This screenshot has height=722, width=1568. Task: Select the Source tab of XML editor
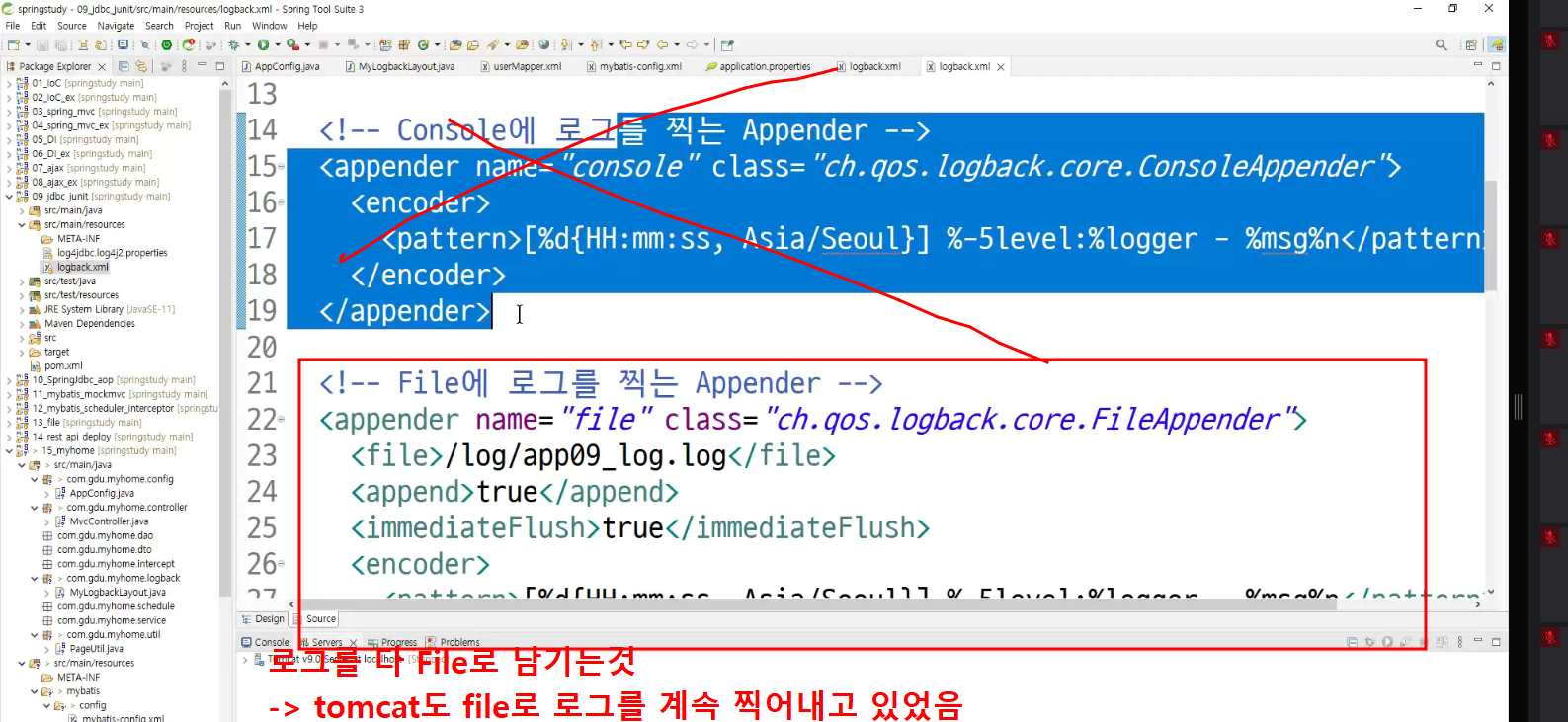click(x=314, y=619)
